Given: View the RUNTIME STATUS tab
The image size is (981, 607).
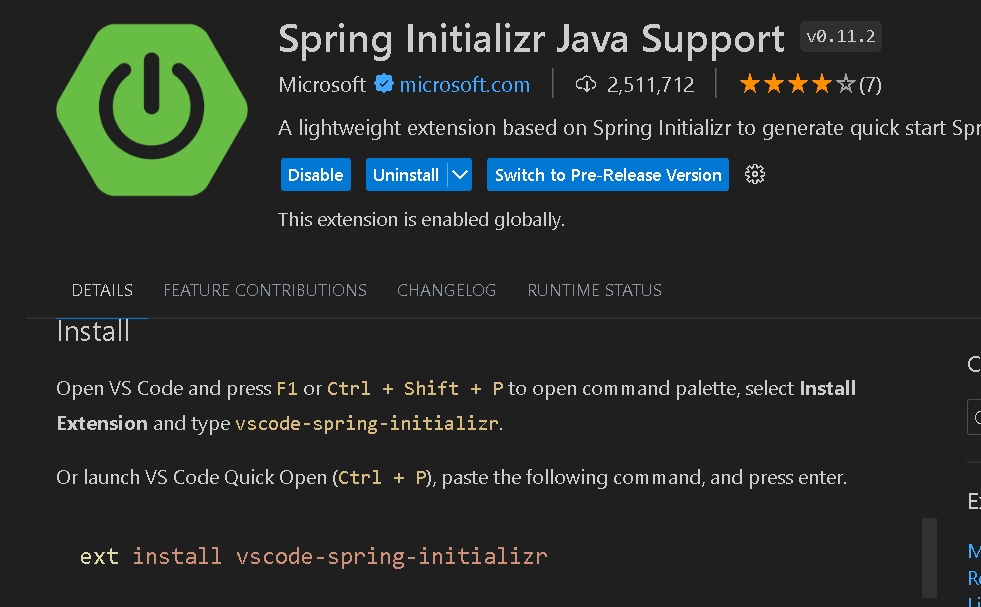Looking at the screenshot, I should click(594, 290).
